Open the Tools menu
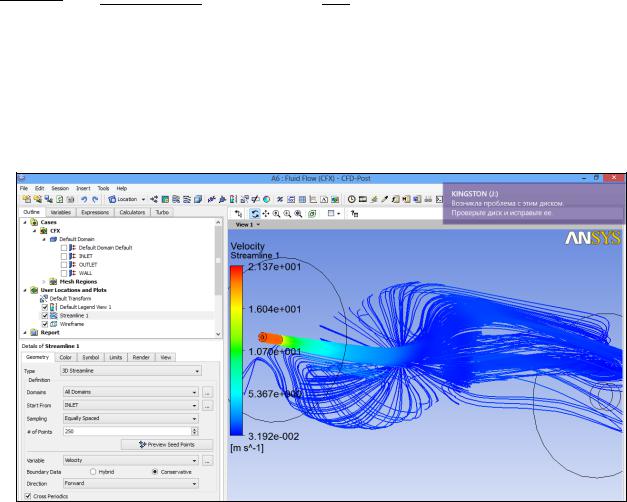 pyautogui.click(x=104, y=188)
